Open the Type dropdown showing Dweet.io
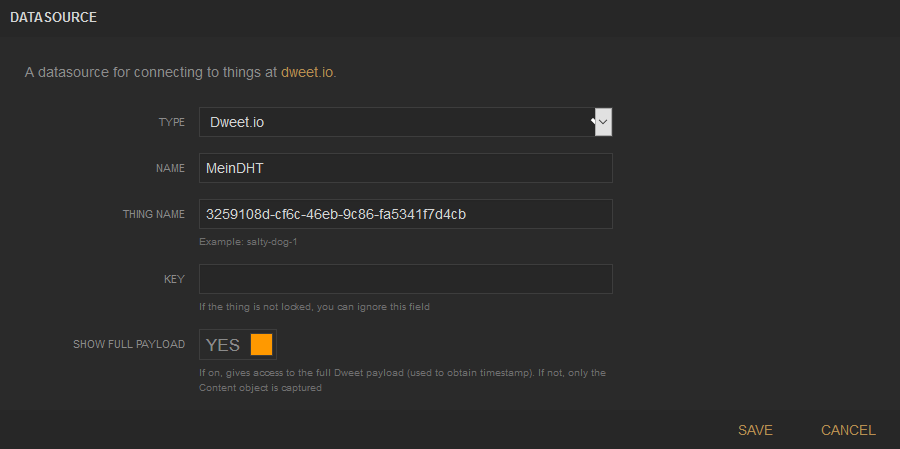Screen dimensions: 900x449 [400, 122]
